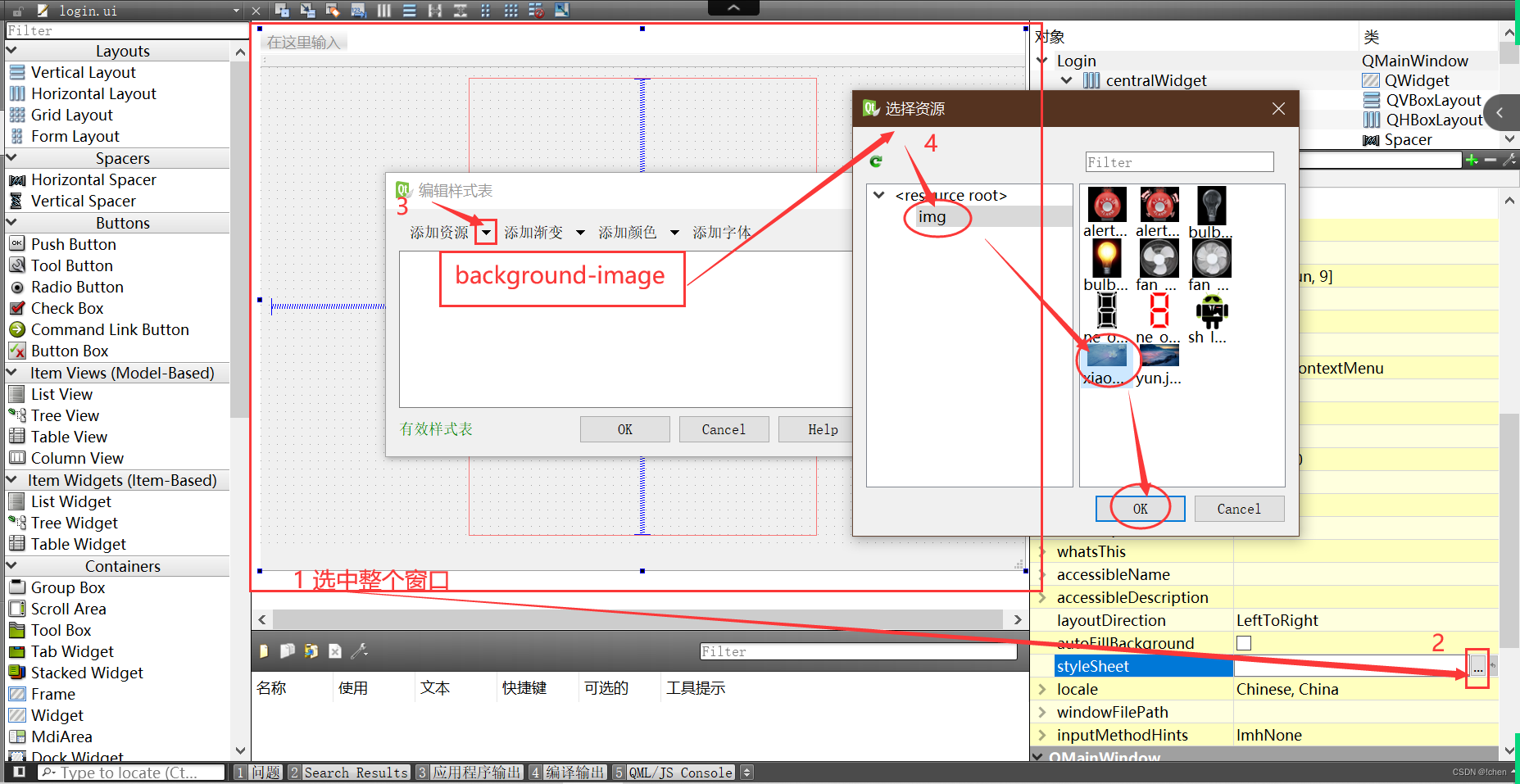Click the Paste action icon in the action editor
The width and height of the screenshot is (1520, 784).
[x=311, y=650]
